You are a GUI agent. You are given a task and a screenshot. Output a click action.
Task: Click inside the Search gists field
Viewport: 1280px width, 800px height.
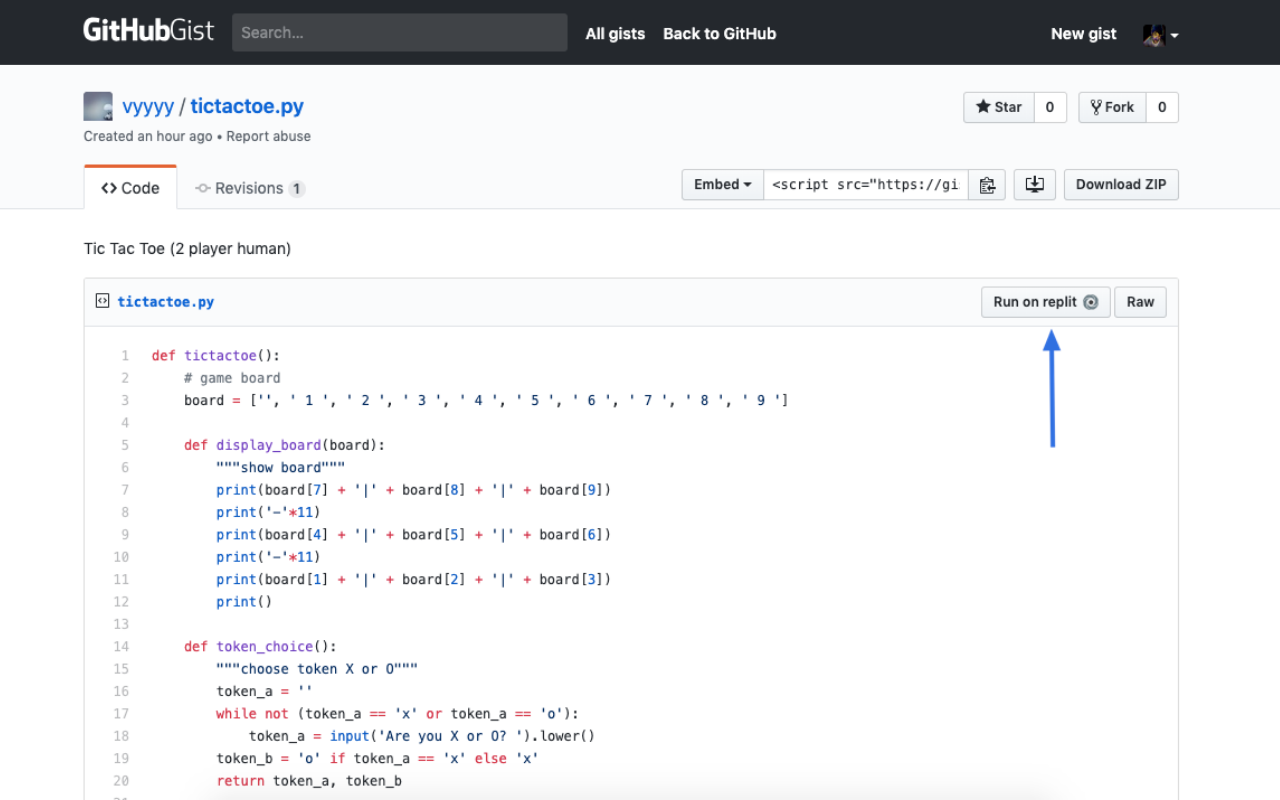(399, 32)
